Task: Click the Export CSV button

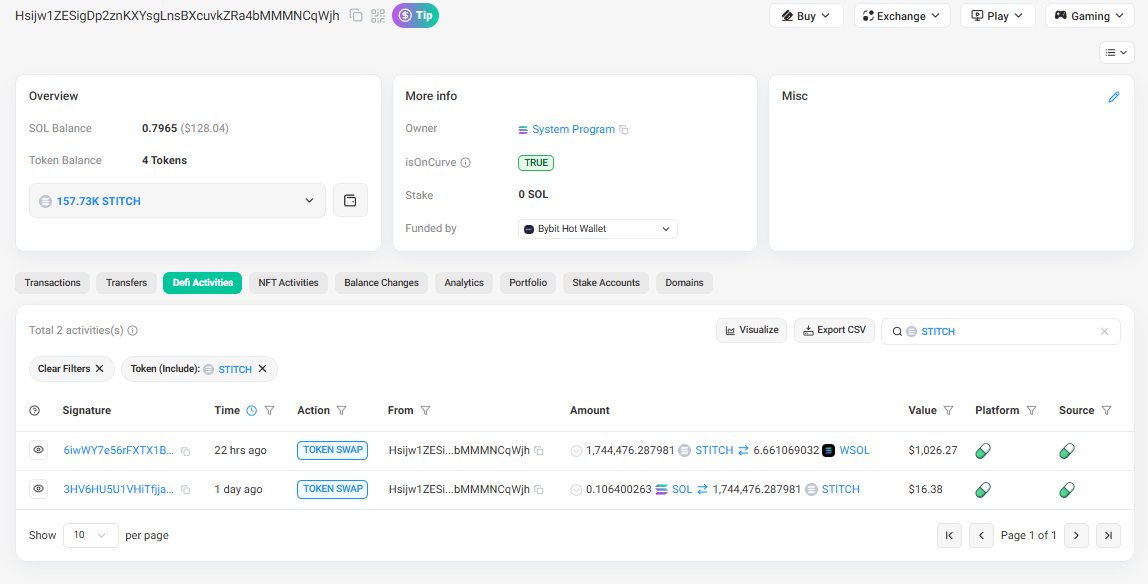Action: point(835,331)
